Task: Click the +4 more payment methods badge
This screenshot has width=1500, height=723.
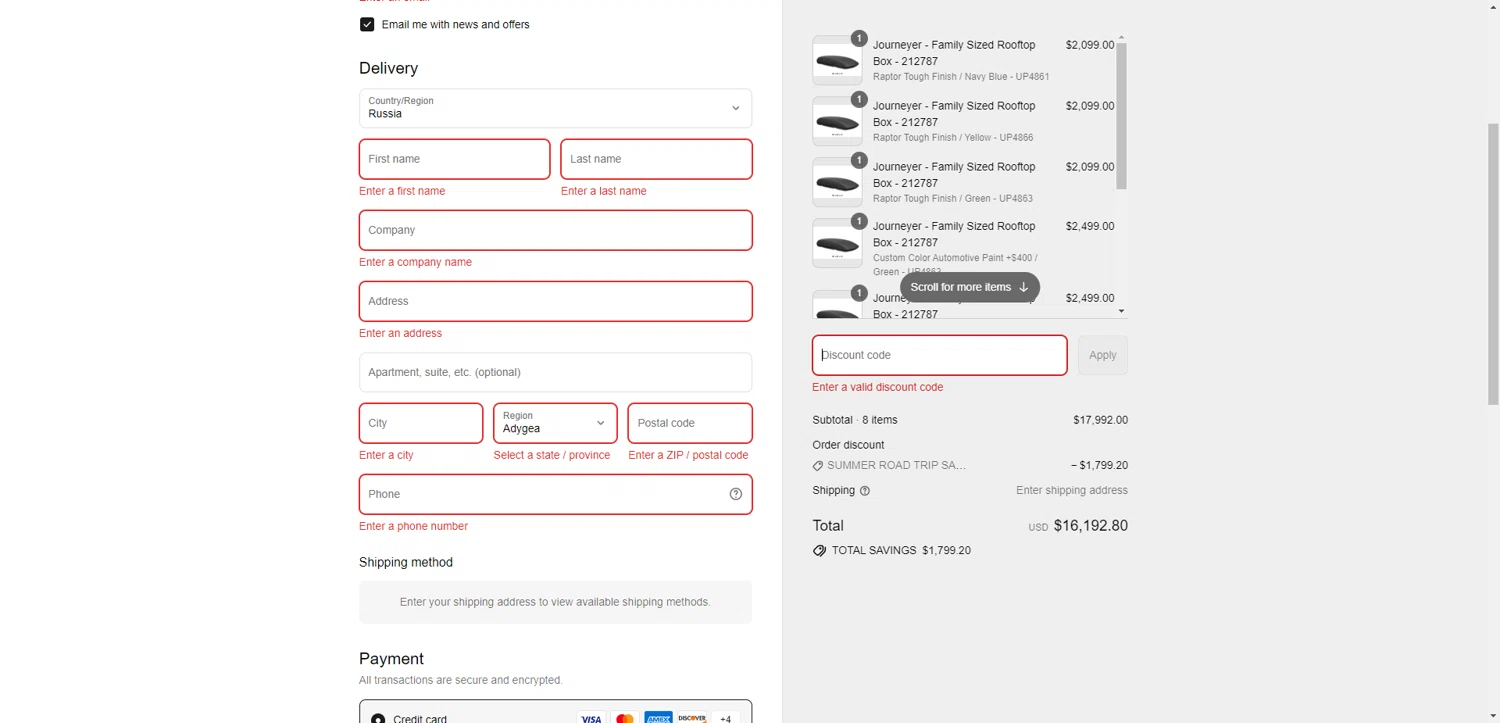Action: (726, 718)
